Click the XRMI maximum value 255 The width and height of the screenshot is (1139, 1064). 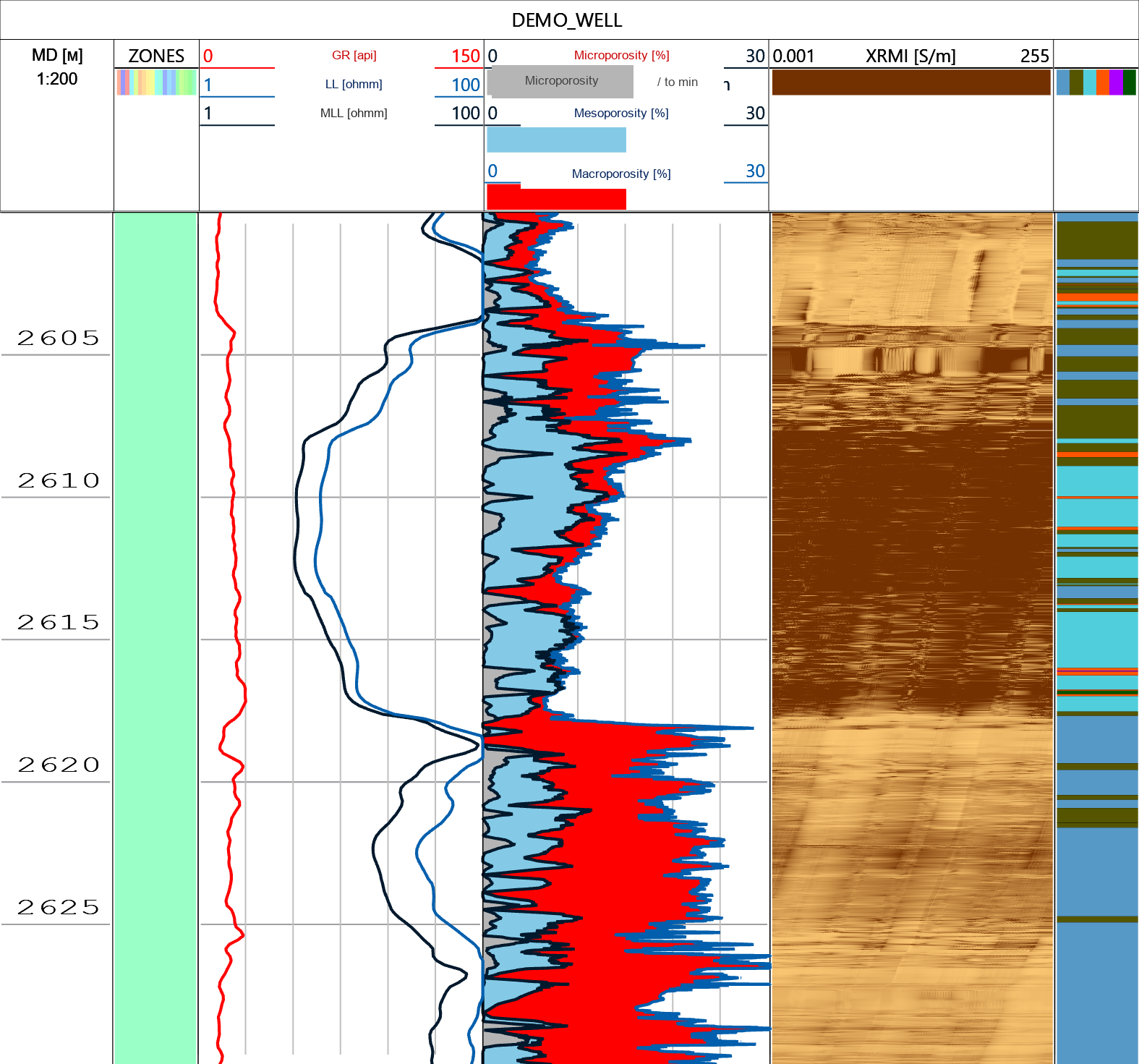1035,56
